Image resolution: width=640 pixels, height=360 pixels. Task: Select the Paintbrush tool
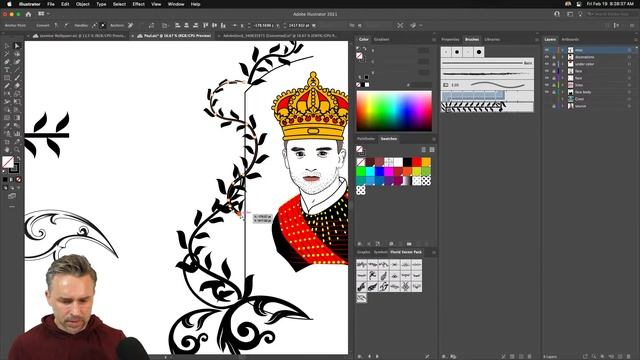click(17, 78)
